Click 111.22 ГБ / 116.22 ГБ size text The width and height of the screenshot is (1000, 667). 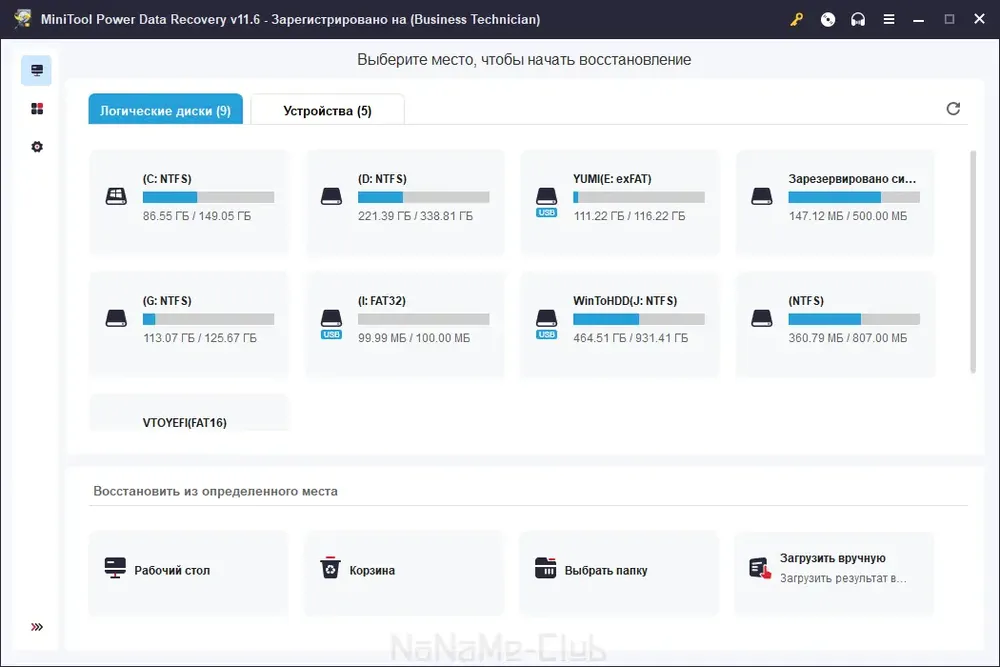[x=629, y=216]
